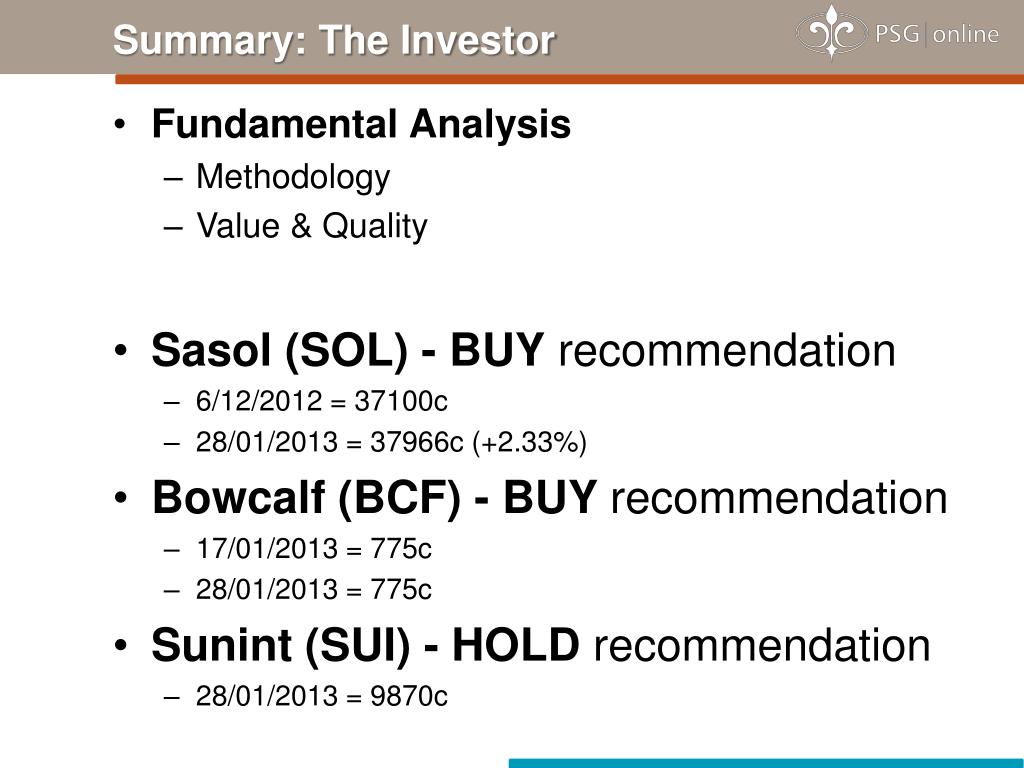This screenshot has height=768, width=1024.
Task: Click the 17/01/2013 = 775c entry
Action: 313,548
